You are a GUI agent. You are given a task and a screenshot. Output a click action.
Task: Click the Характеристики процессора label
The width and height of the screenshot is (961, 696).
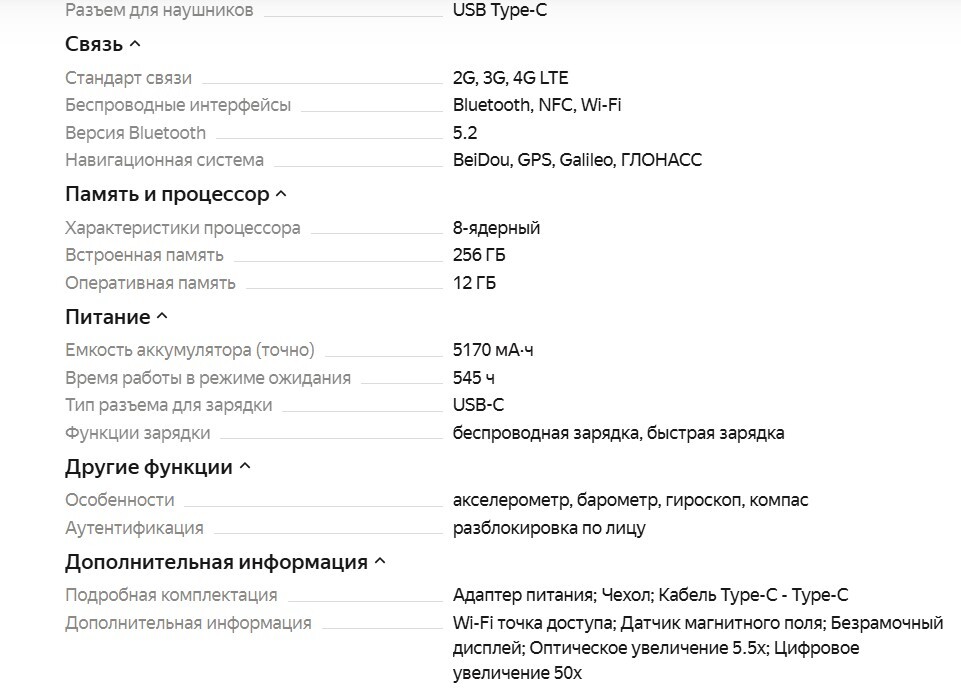pyautogui.click(x=182, y=228)
